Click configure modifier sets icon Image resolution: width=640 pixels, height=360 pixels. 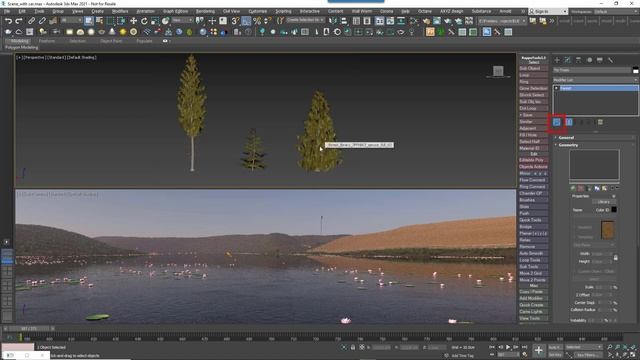[x=600, y=122]
